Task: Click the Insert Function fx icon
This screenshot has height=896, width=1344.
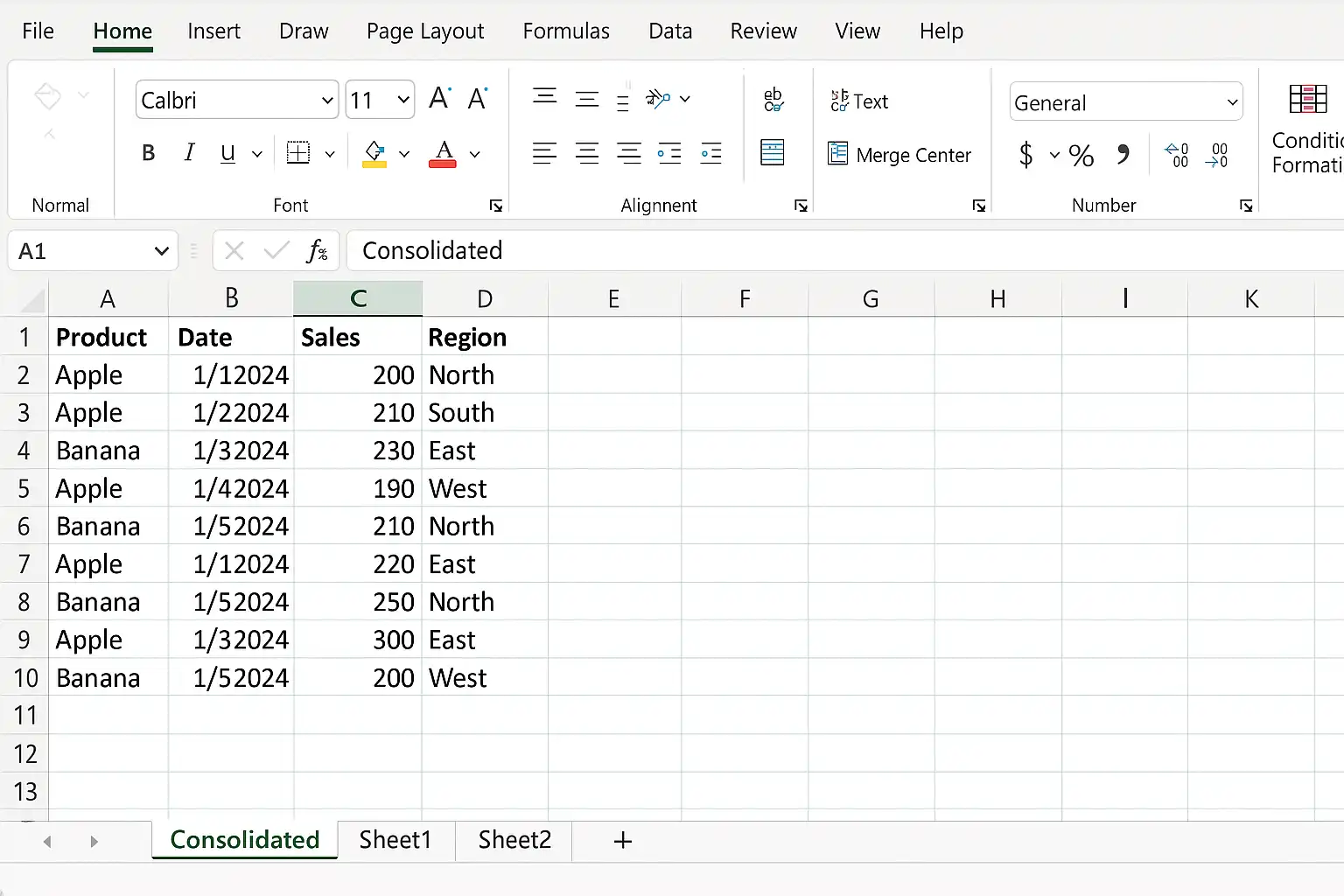Action: 317,251
